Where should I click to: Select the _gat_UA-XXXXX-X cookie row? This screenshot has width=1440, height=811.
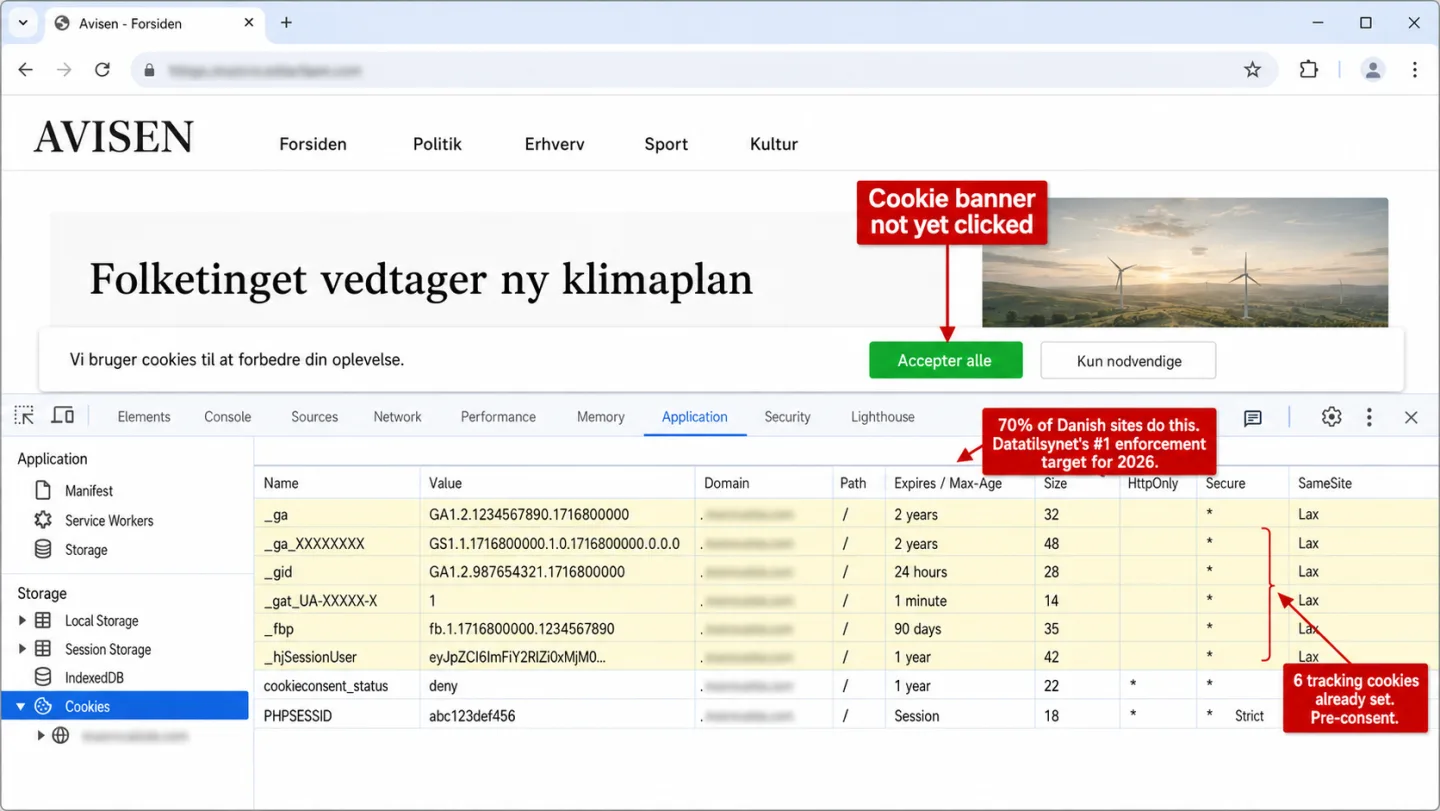pos(846,601)
